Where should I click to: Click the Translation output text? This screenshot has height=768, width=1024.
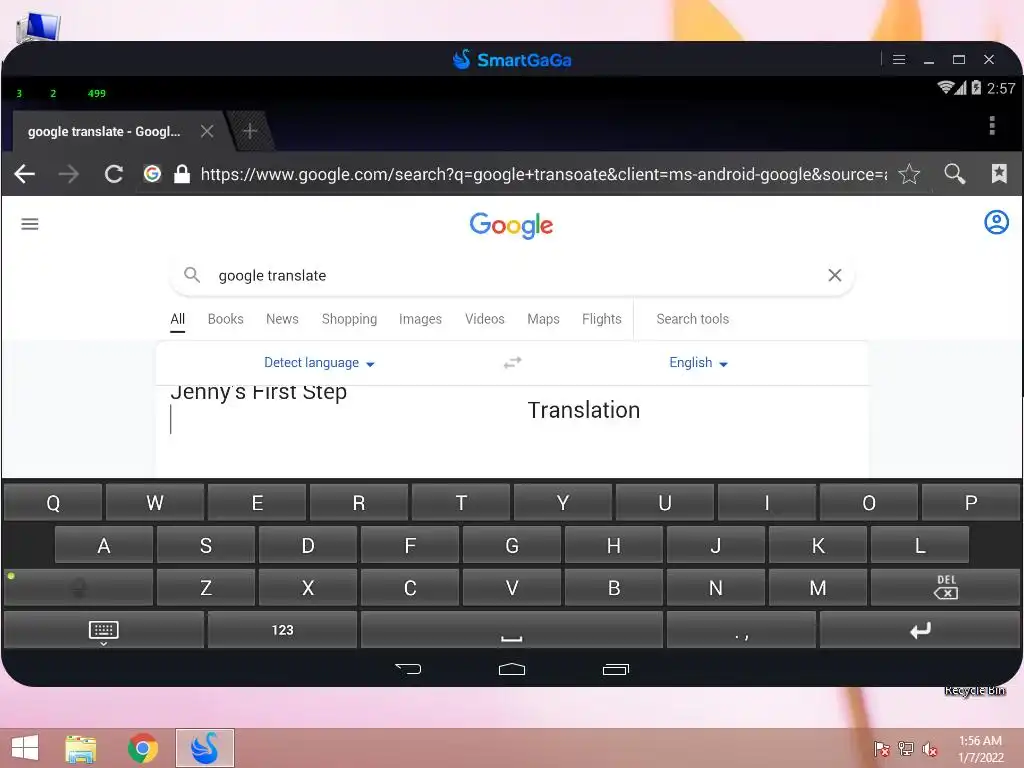(584, 410)
